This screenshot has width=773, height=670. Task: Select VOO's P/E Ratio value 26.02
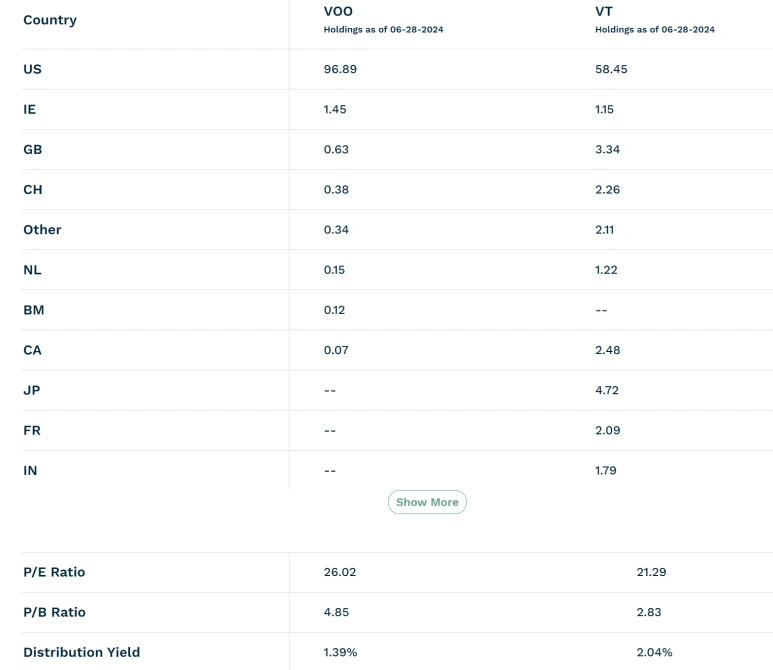click(340, 572)
